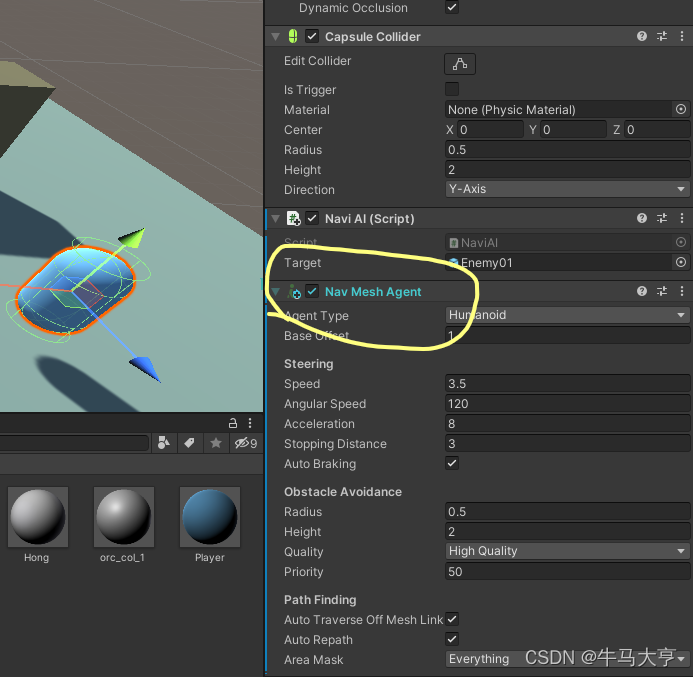Pick Physic Material with object picker

point(681,109)
